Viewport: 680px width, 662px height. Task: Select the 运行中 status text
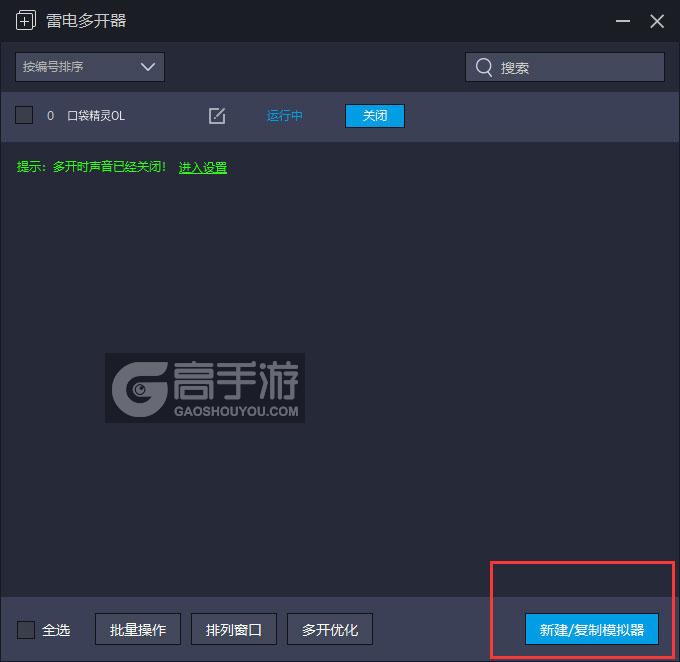pyautogui.click(x=284, y=116)
